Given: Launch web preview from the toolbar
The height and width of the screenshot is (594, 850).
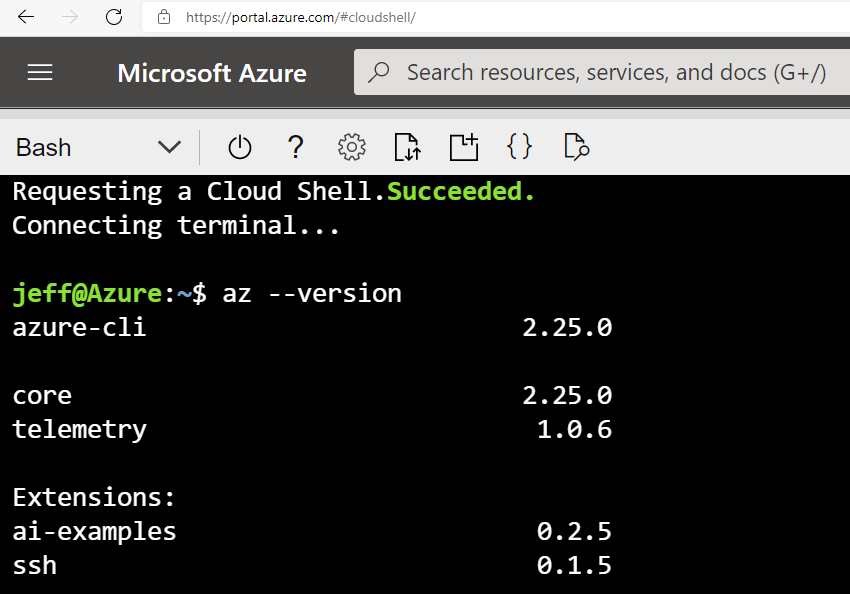Looking at the screenshot, I should click(575, 147).
